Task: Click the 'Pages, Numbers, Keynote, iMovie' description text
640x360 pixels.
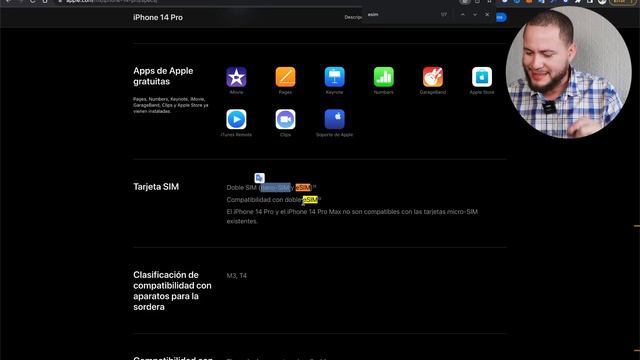Action: pyautogui.click(x=171, y=105)
